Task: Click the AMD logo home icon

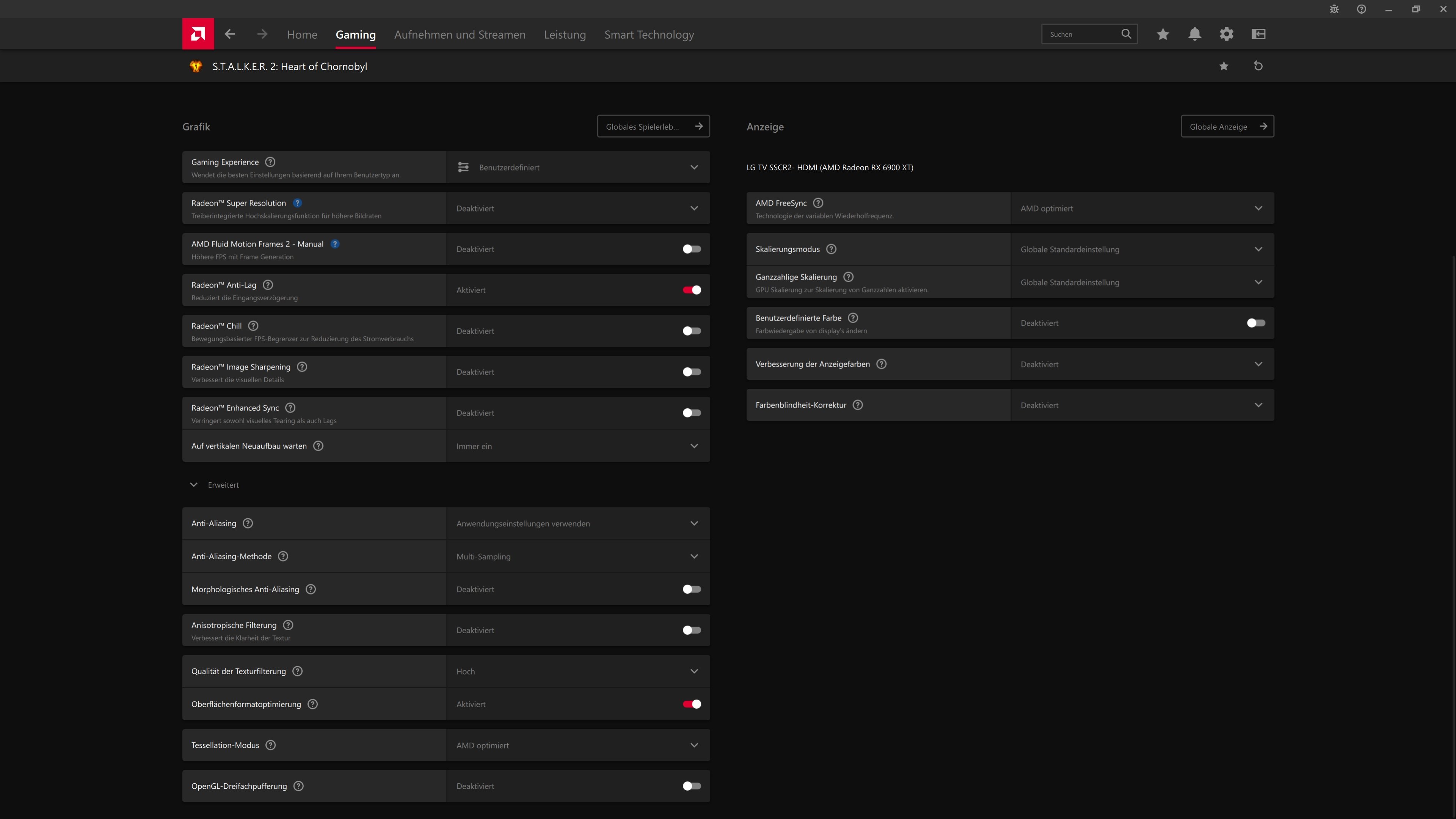Action: [x=198, y=34]
